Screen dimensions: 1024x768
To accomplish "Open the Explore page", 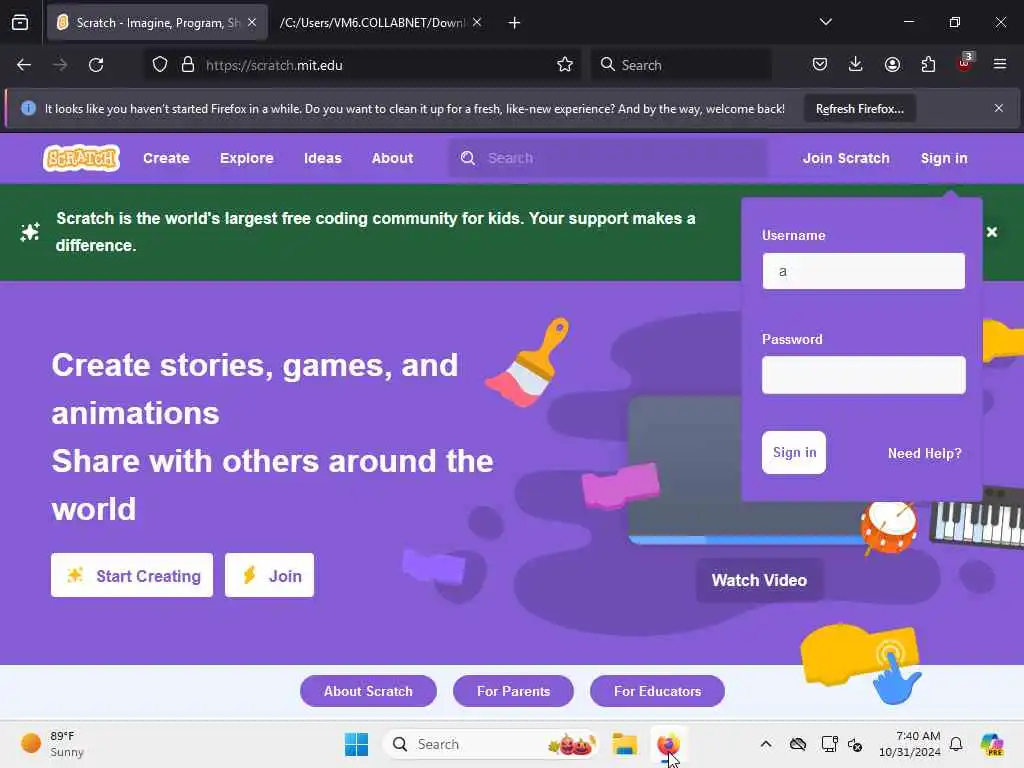I will 247,158.
